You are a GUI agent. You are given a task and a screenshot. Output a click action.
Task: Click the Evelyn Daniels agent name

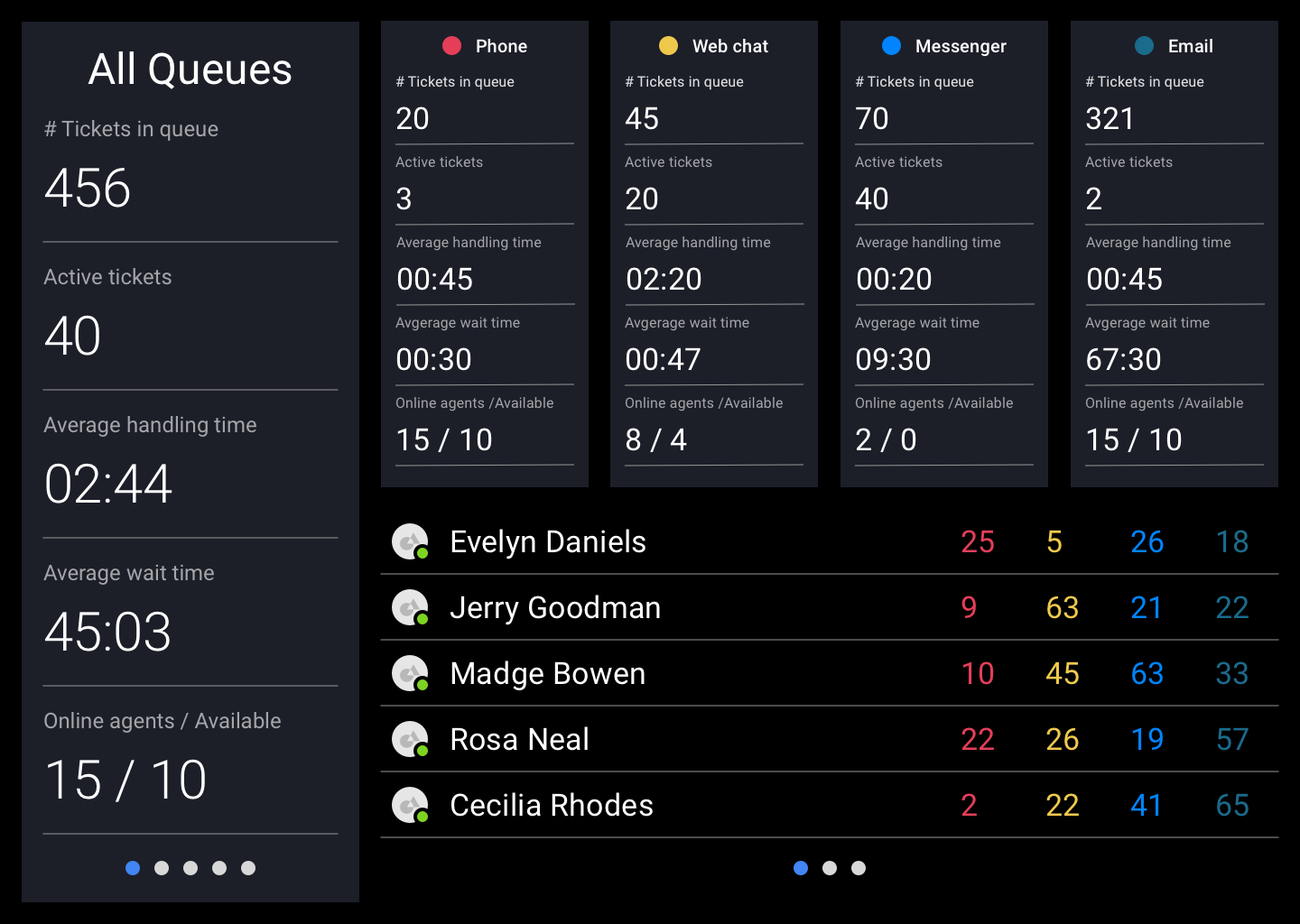548,541
